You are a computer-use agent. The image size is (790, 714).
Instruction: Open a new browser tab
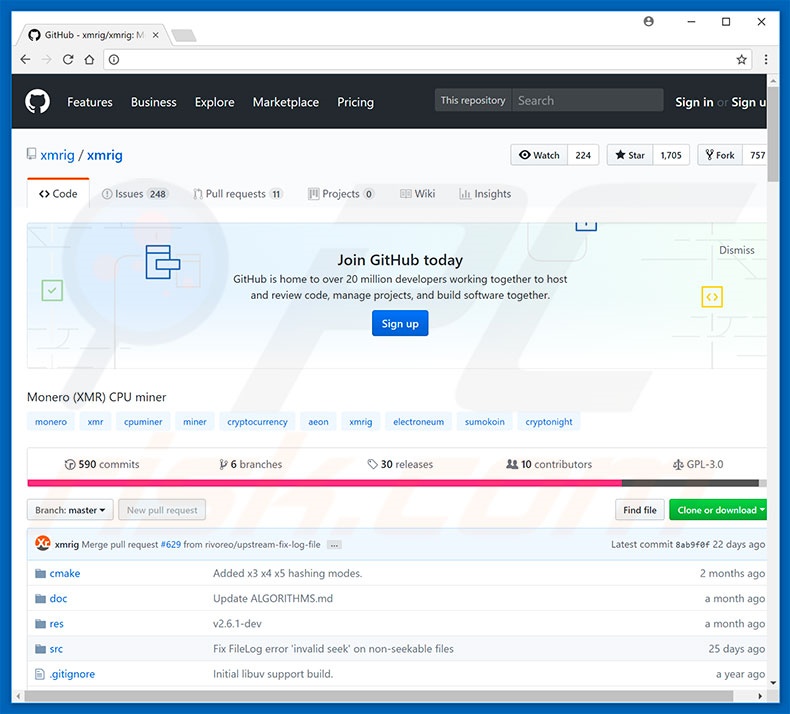click(x=183, y=35)
